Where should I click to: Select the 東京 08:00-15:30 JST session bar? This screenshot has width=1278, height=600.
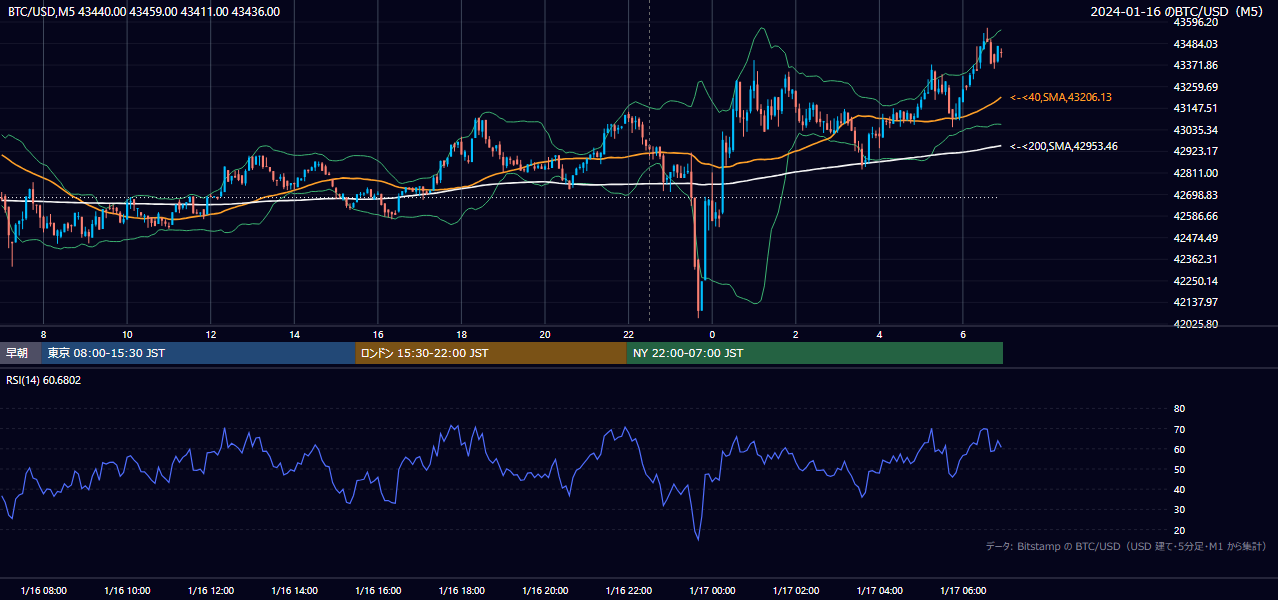(x=198, y=353)
